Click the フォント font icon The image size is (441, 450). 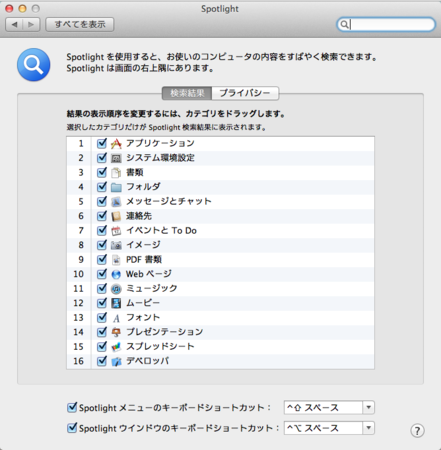click(x=116, y=318)
